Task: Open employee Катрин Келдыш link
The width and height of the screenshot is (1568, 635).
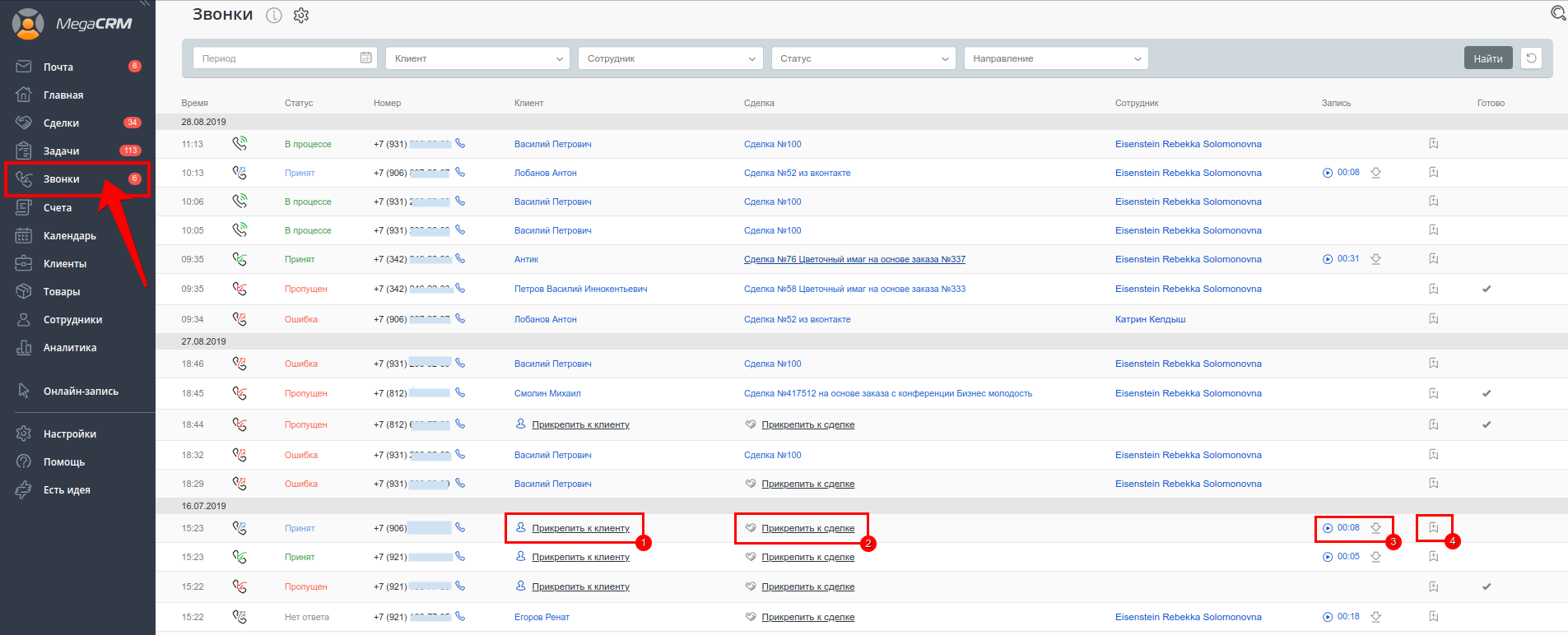Action: pyautogui.click(x=1151, y=319)
